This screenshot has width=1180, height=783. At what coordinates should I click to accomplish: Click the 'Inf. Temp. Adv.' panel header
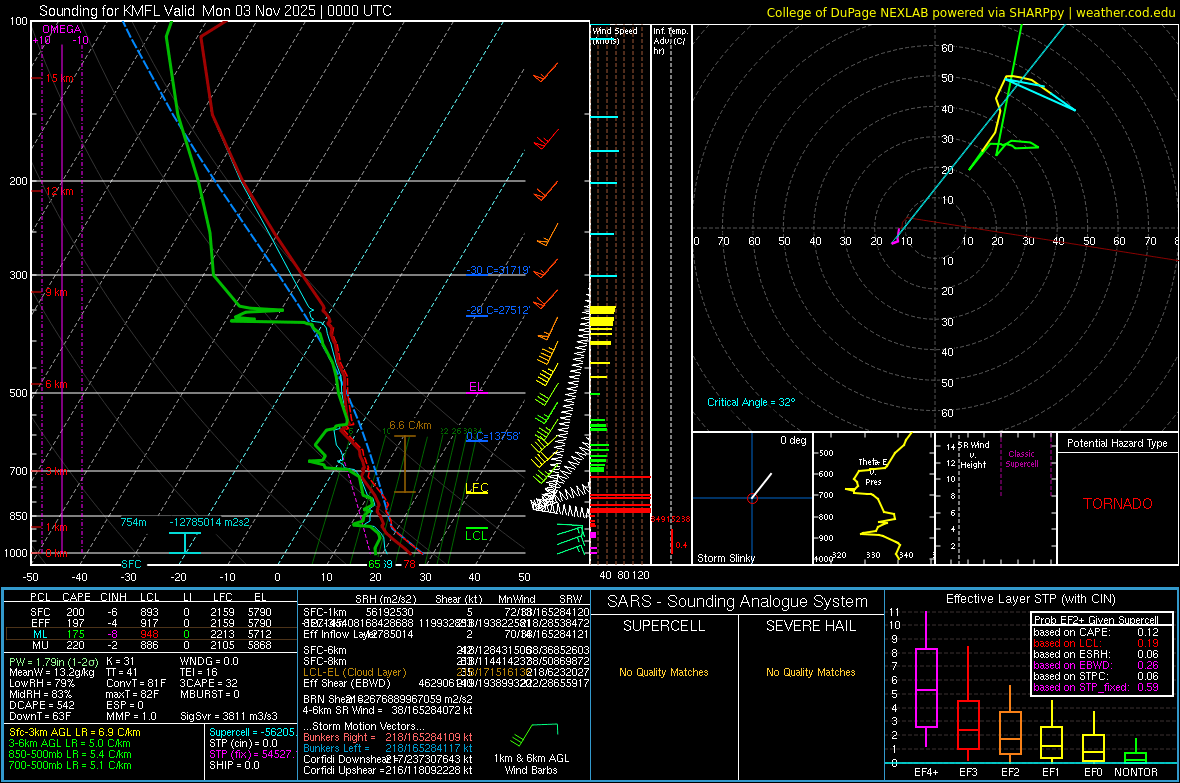tap(670, 41)
